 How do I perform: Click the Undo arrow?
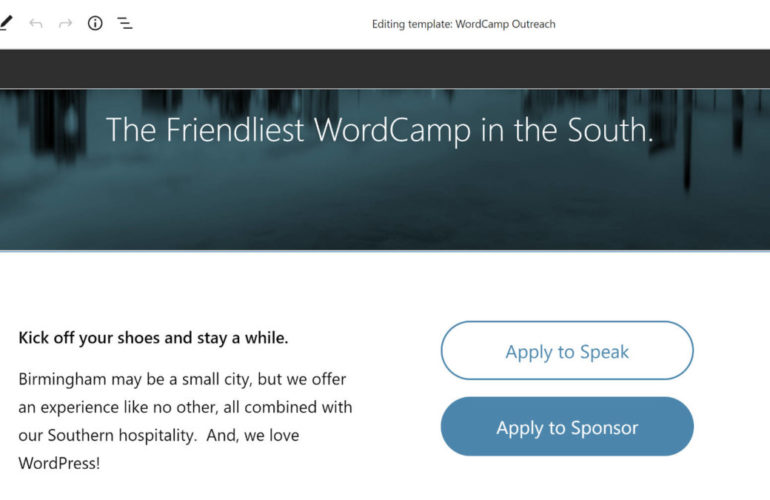coord(36,23)
